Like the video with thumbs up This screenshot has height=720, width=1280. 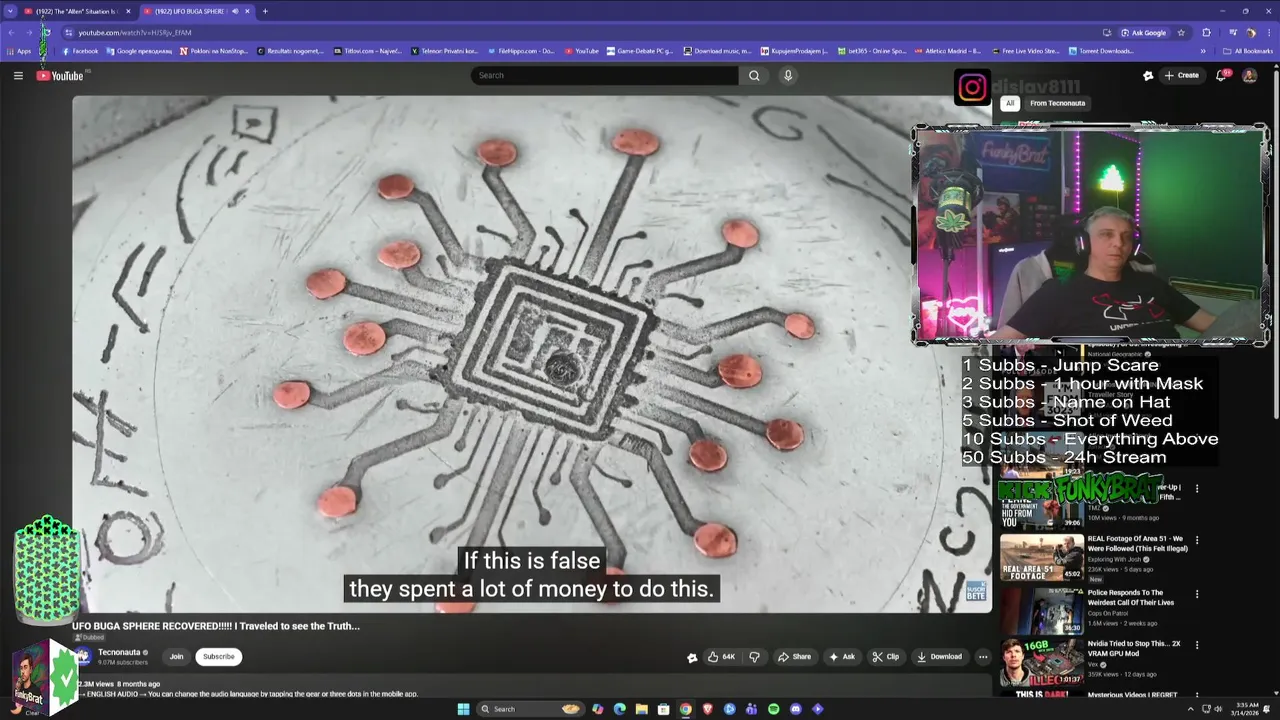(x=720, y=657)
